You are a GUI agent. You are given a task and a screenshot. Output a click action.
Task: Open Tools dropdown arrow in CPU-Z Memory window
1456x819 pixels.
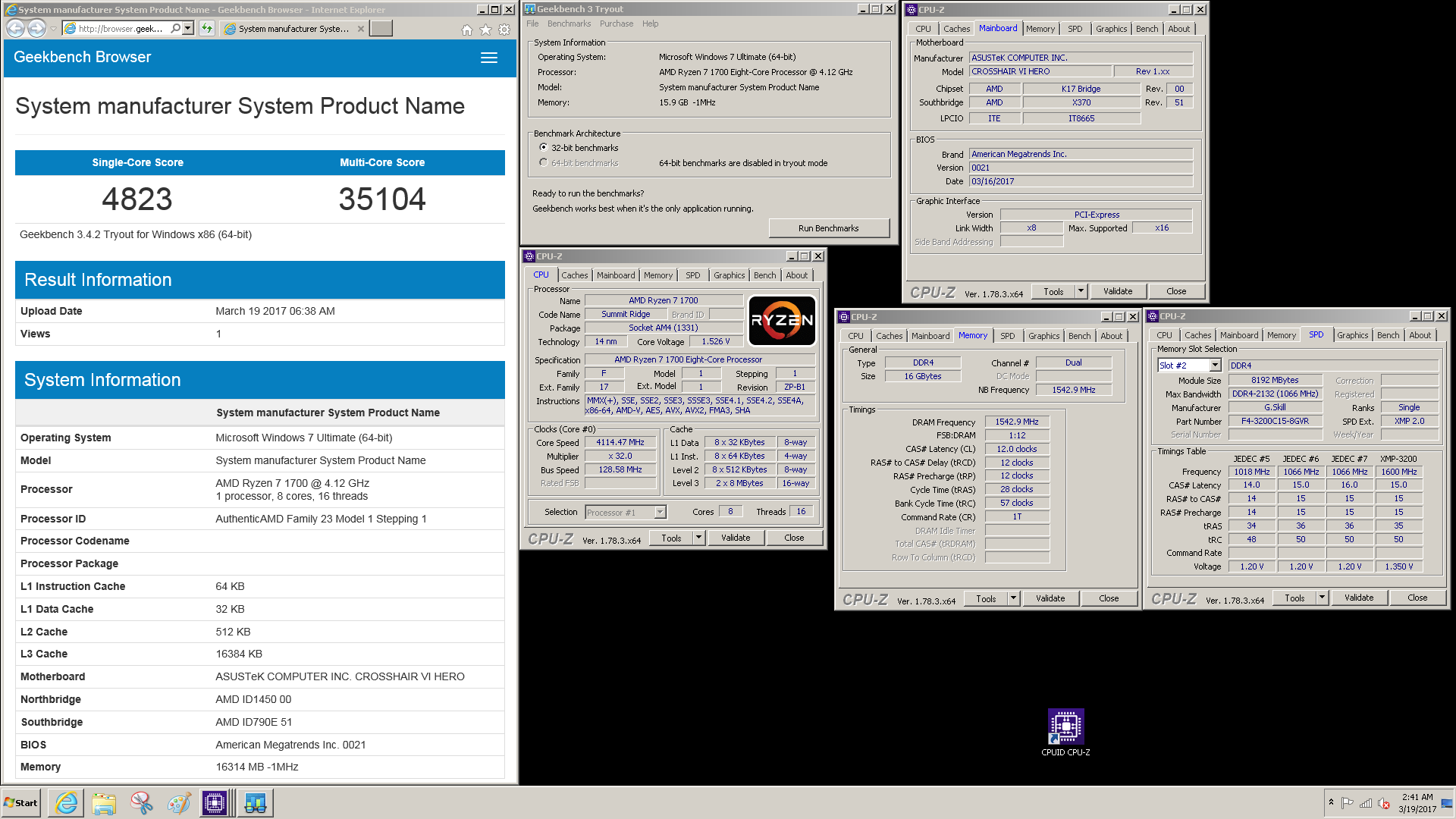click(x=1013, y=598)
